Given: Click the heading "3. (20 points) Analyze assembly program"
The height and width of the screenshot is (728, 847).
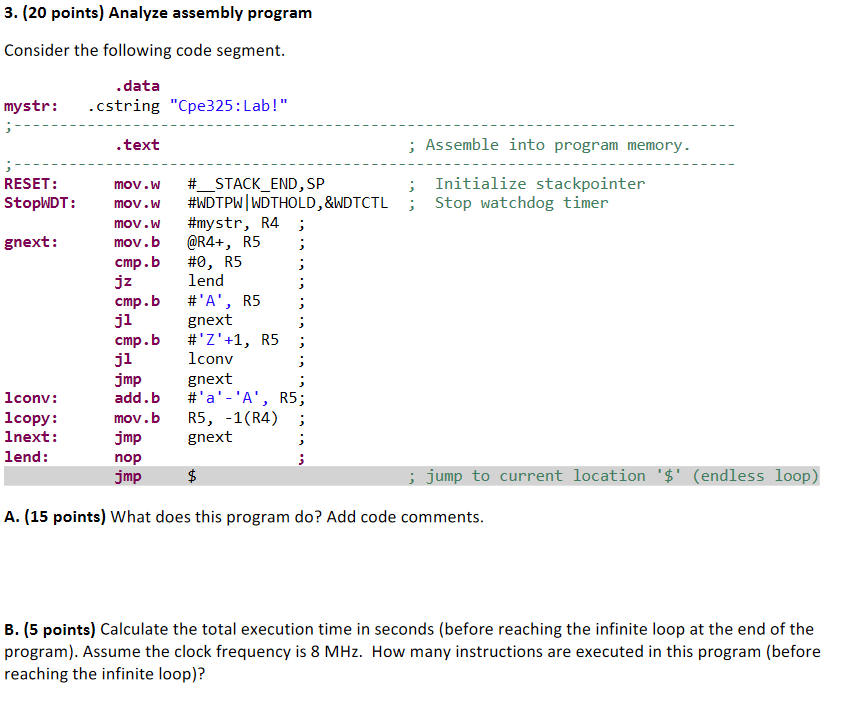Looking at the screenshot, I should pos(157,12).
